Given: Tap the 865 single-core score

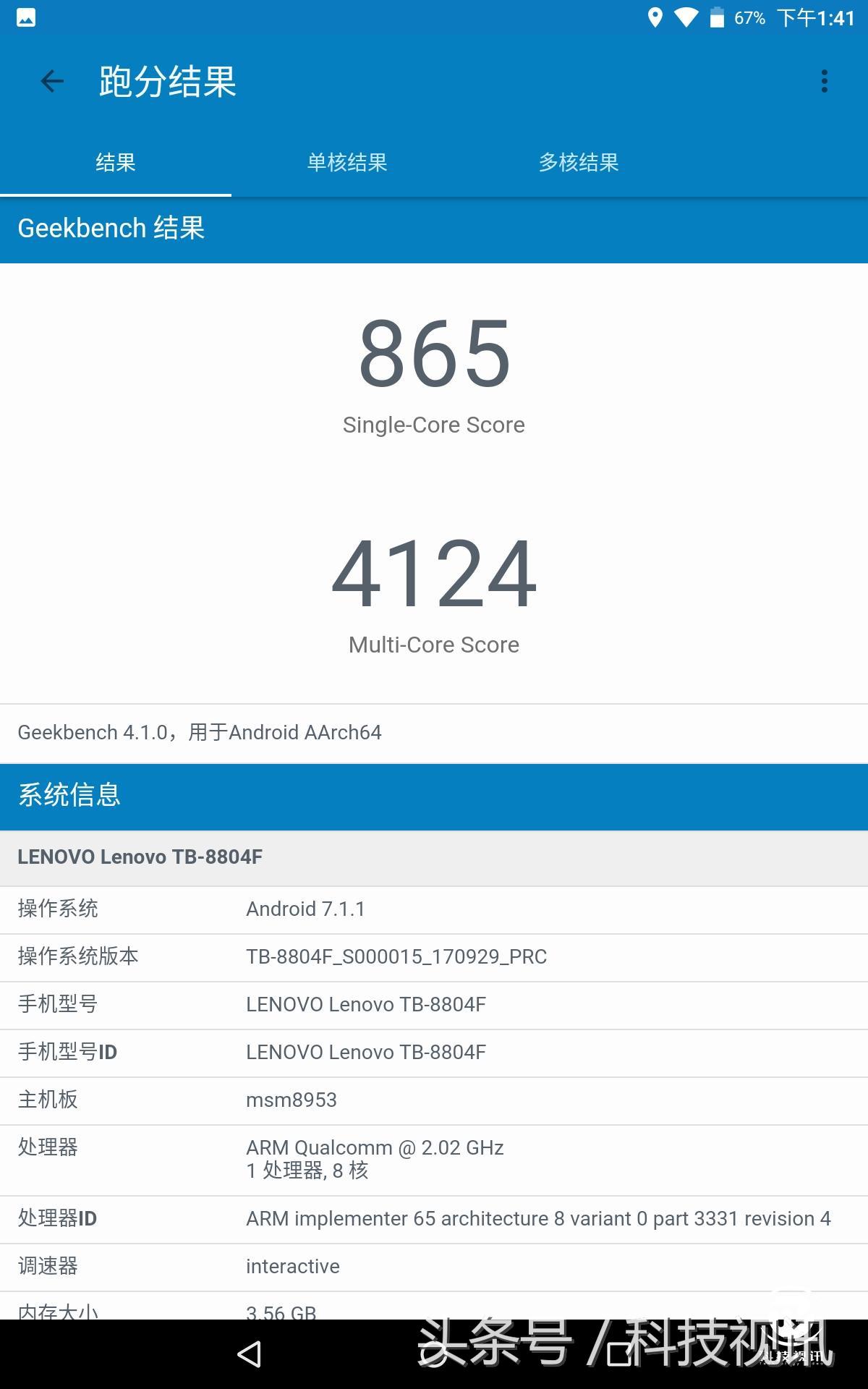Looking at the screenshot, I should [x=435, y=354].
